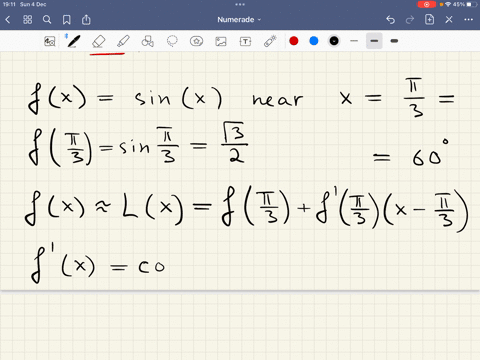
Task: Choose the blue pen color
Action: (x=314, y=41)
